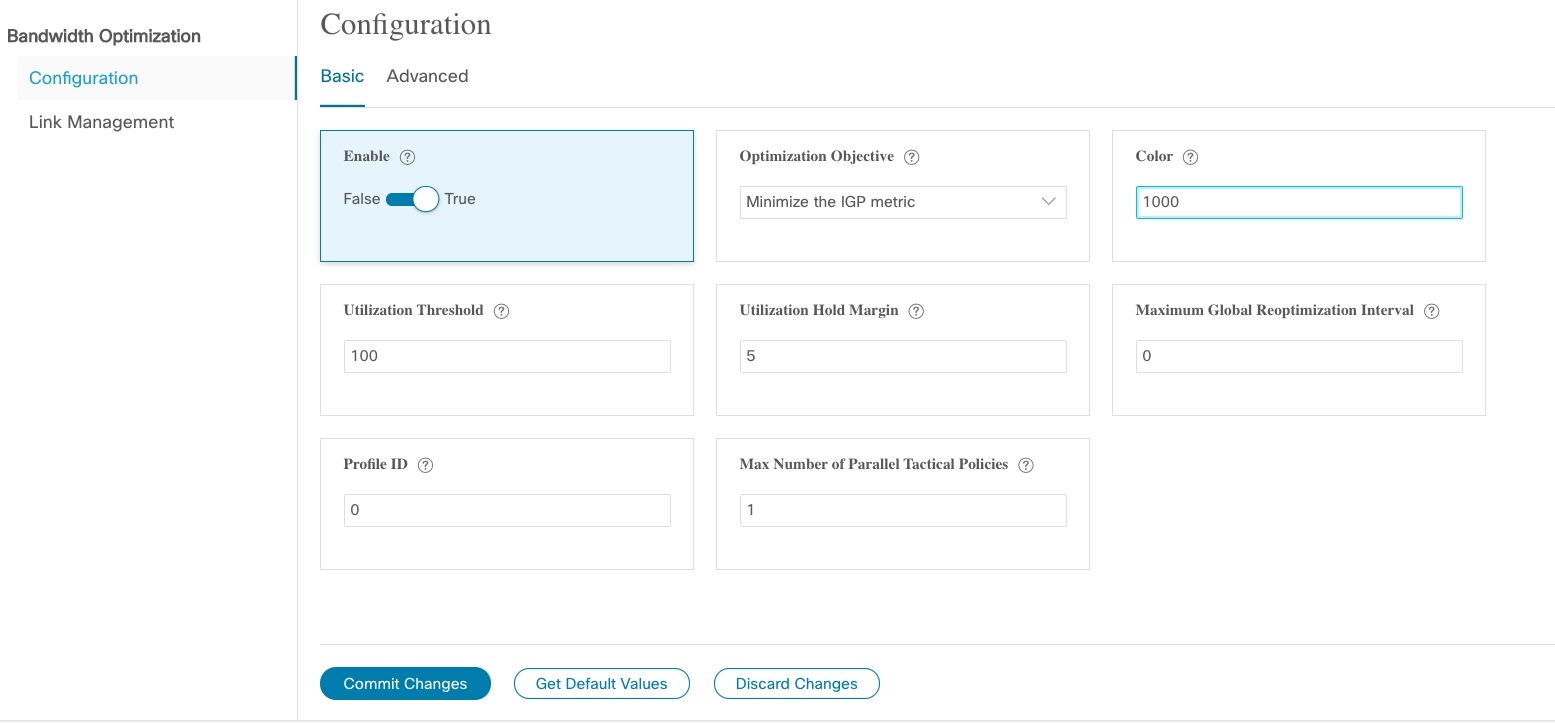Open the Utilization Threshold help tooltip

(x=500, y=310)
